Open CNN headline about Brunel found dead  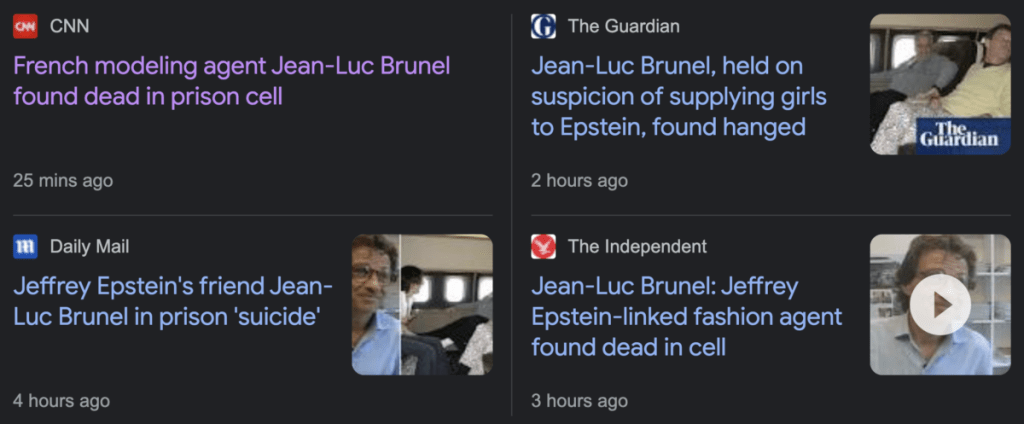click(x=231, y=81)
